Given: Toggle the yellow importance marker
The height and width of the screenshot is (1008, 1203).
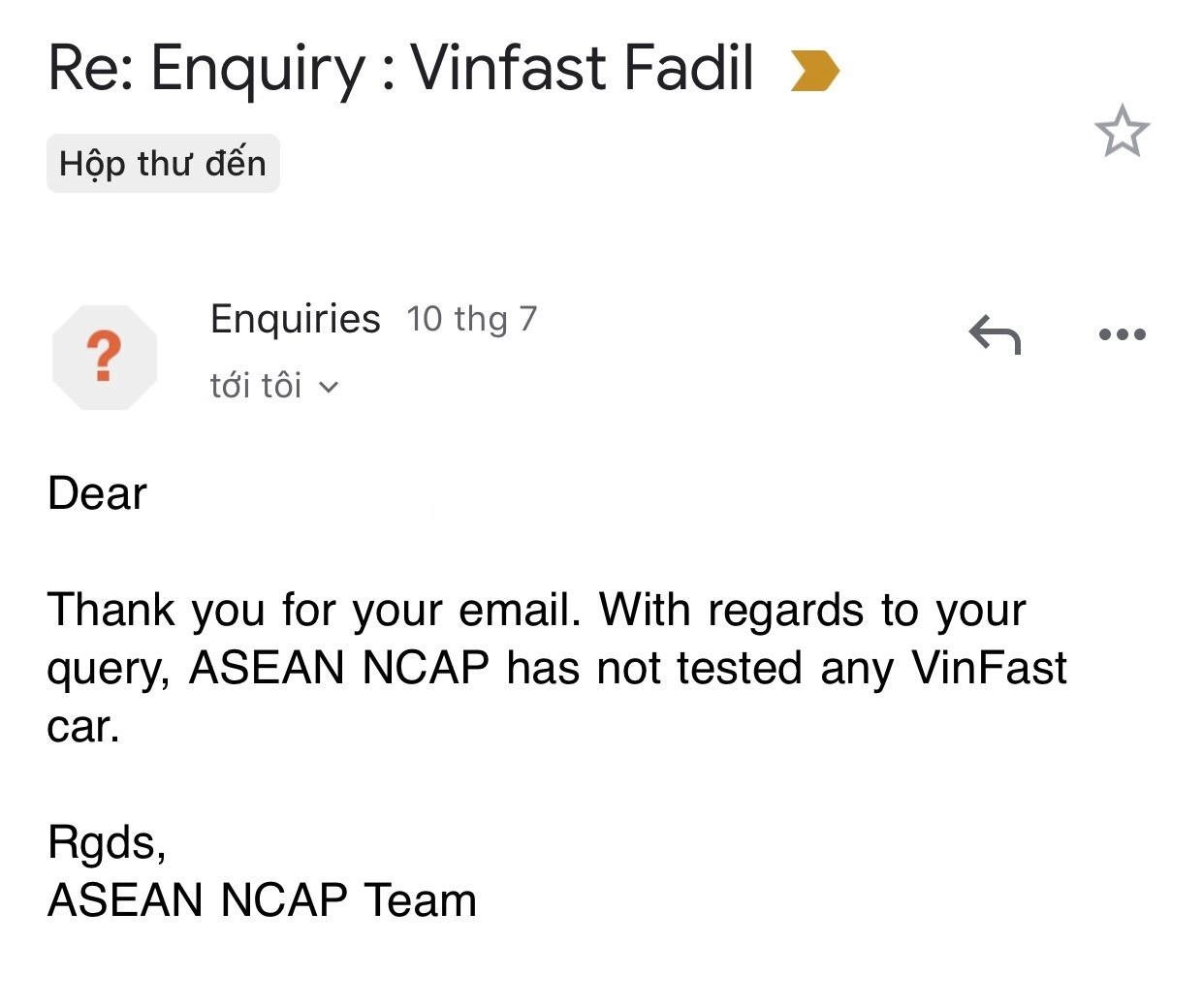Looking at the screenshot, I should point(813,71).
